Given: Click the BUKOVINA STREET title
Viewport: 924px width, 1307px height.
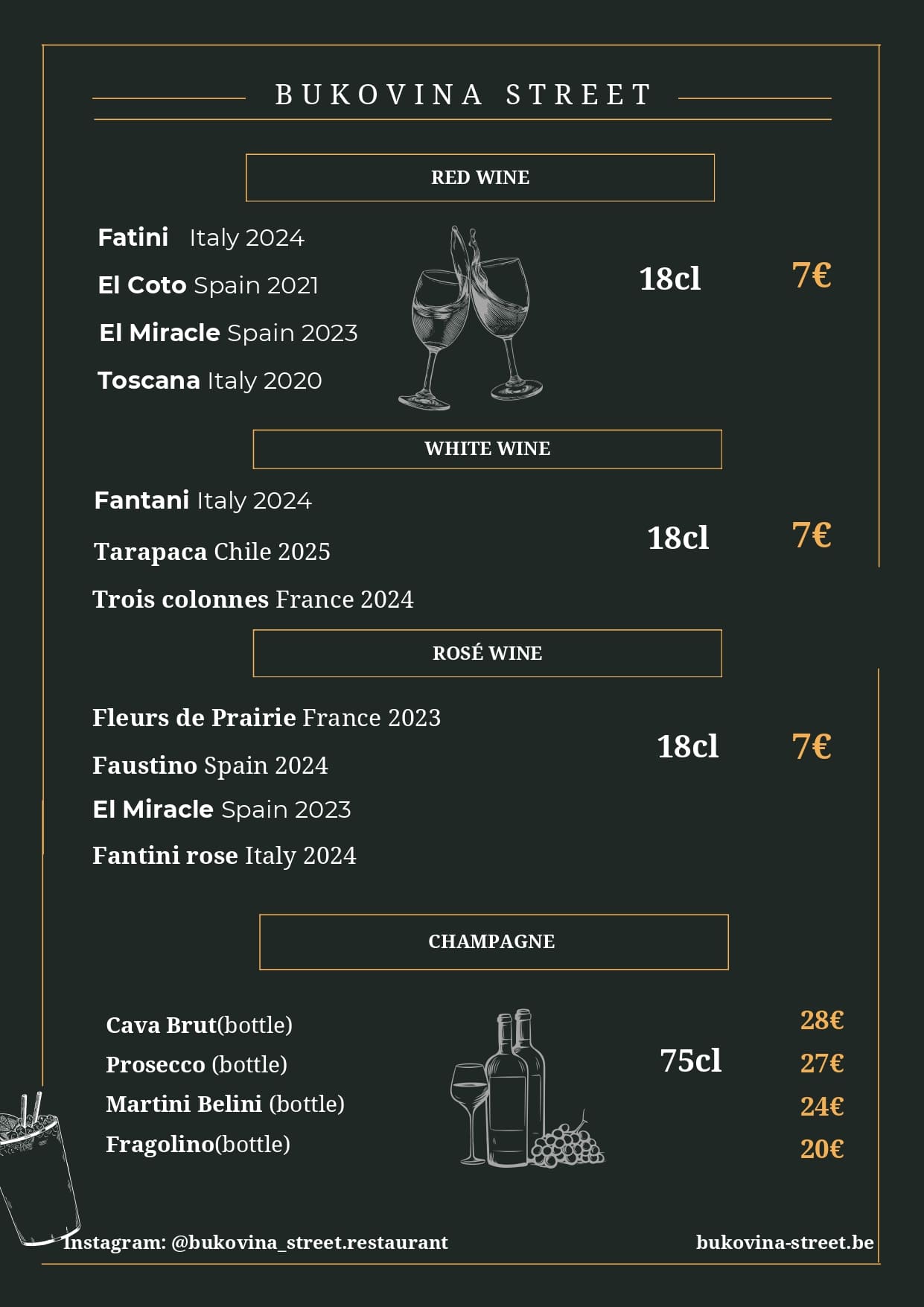Looking at the screenshot, I should [x=463, y=95].
